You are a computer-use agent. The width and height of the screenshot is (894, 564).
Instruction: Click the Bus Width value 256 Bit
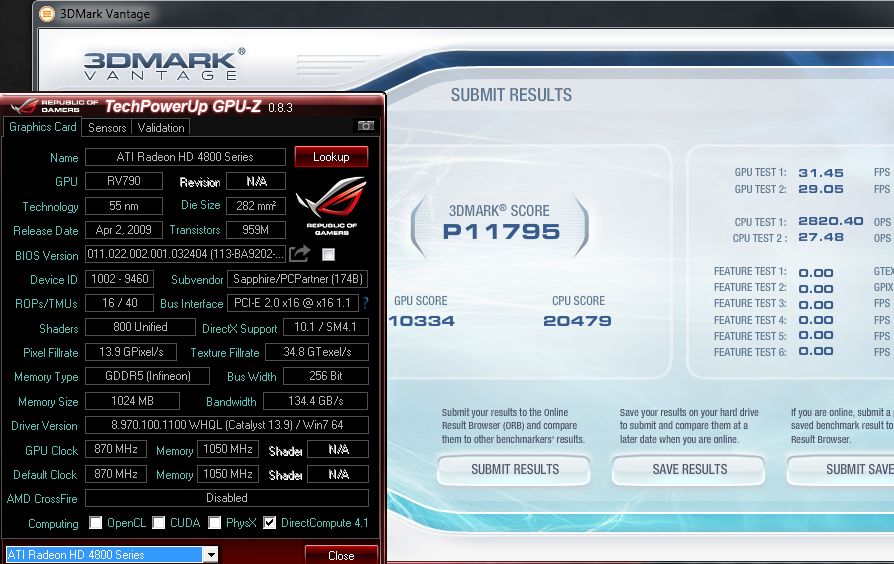point(326,376)
